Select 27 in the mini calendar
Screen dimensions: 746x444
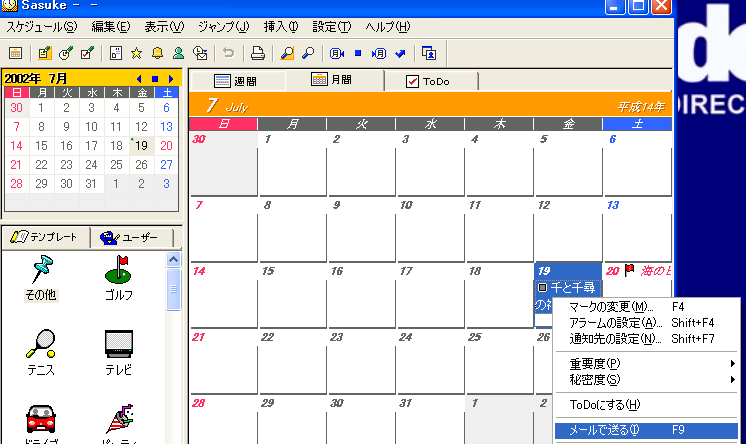tap(166, 165)
